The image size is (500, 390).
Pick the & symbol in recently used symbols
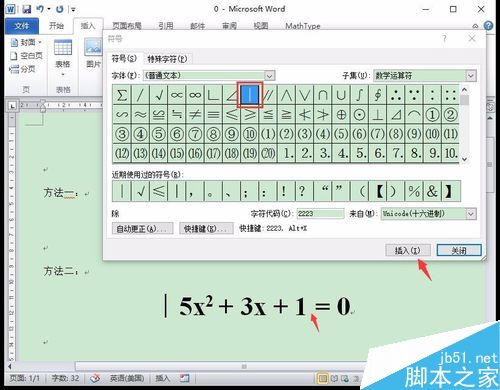(x=432, y=191)
